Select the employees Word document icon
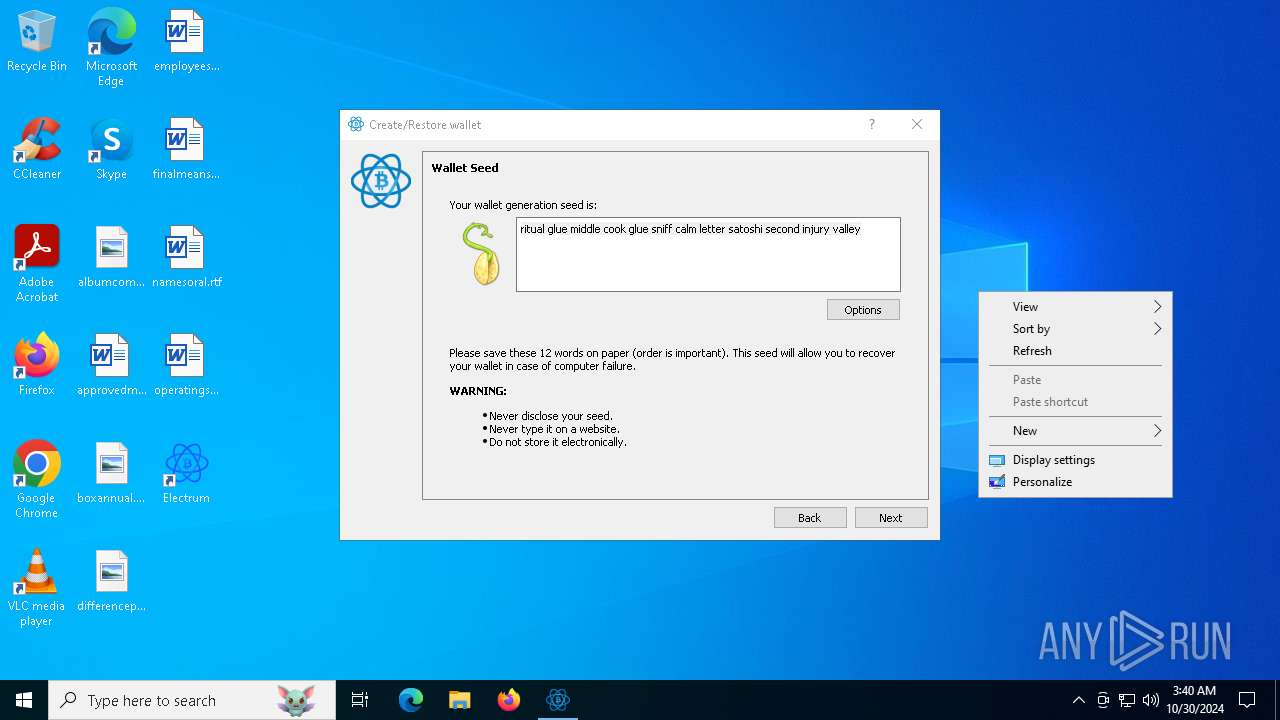Image resolution: width=1280 pixels, height=720 pixels. (186, 41)
